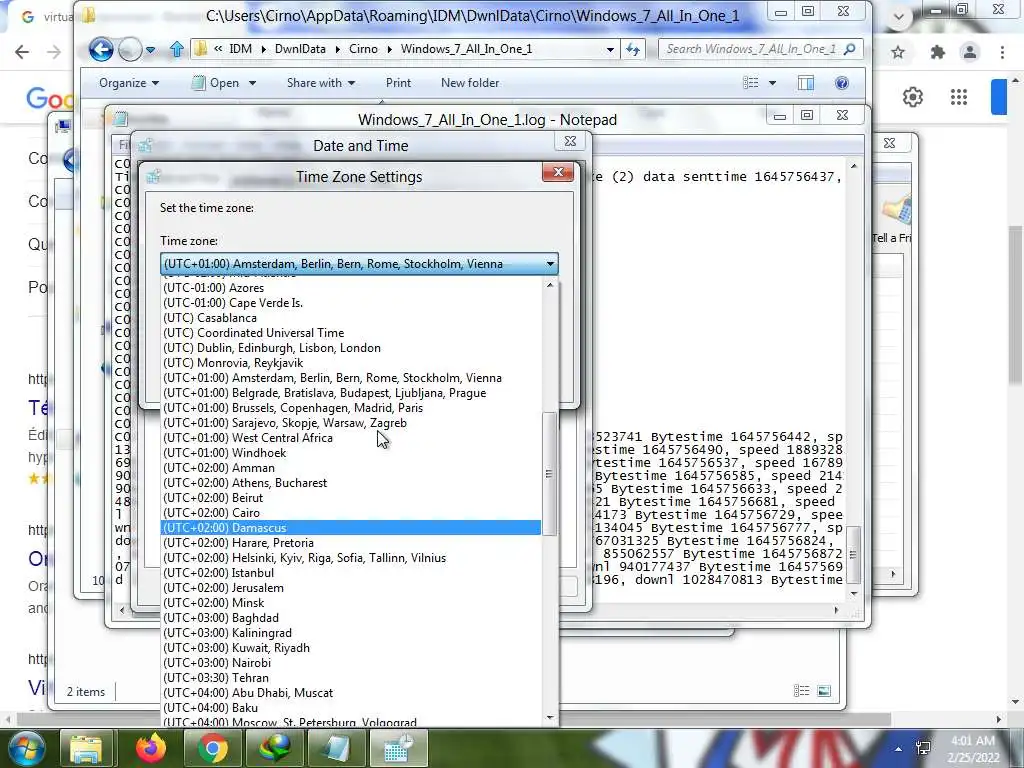Select (UTC+02:00) Minsk entry
Viewport: 1024px width, 768px height.
(x=351, y=603)
